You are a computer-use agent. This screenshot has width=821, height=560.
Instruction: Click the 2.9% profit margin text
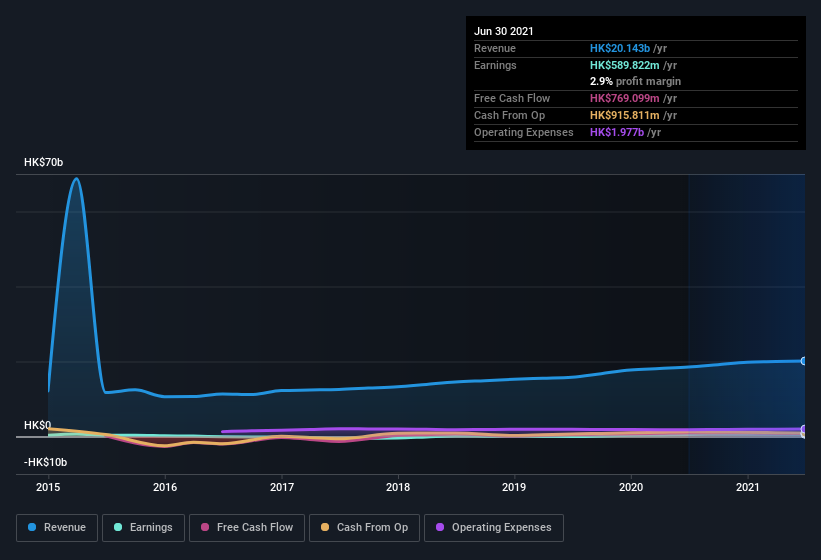[x=635, y=81]
